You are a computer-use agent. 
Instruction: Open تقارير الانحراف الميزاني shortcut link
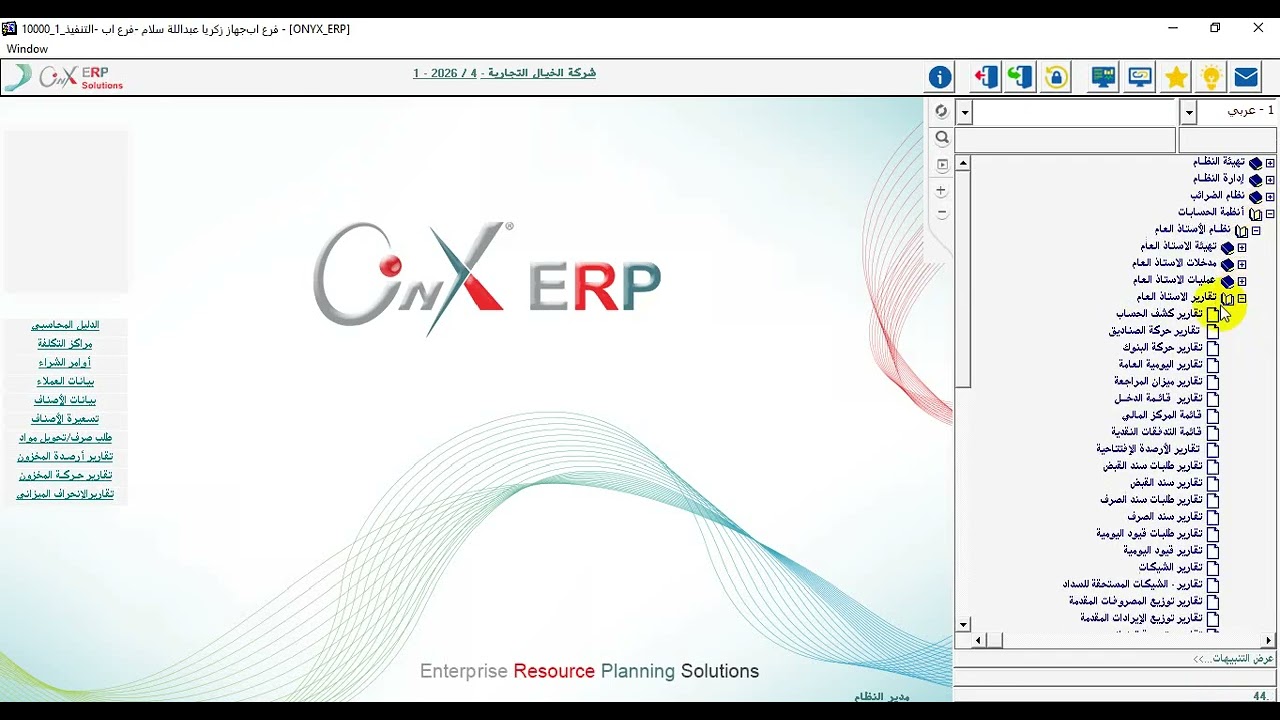click(65, 494)
